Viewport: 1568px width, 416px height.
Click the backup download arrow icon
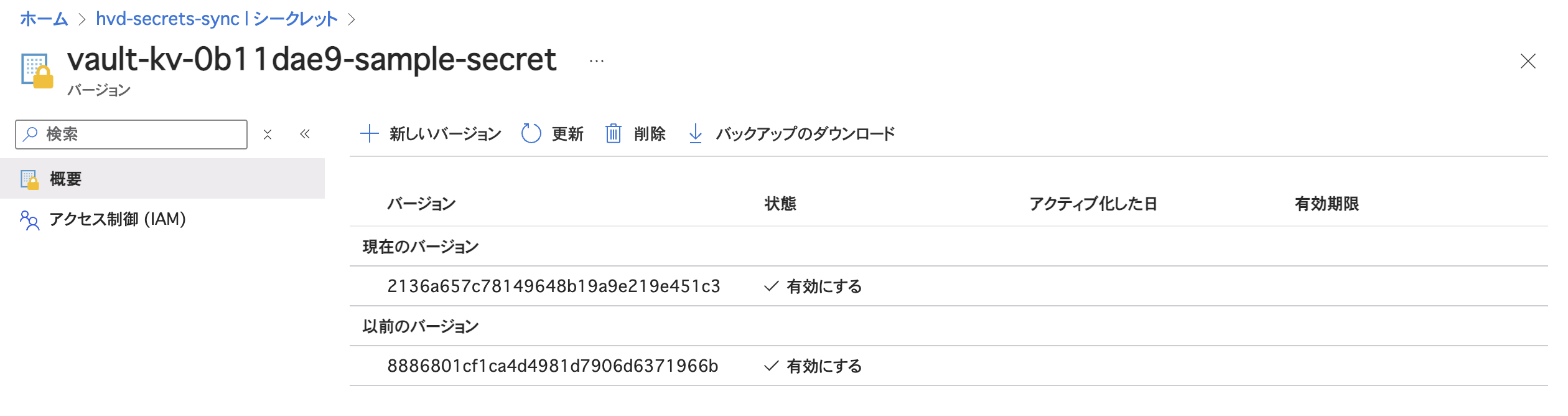pos(696,133)
